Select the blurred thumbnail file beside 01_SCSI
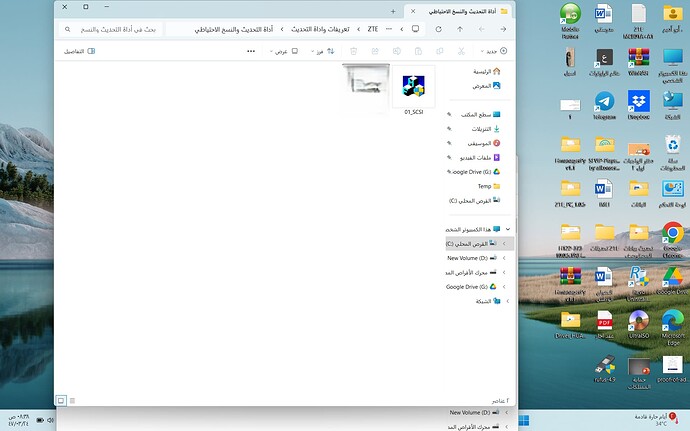Viewport: 690px width, 431px height. [x=366, y=88]
